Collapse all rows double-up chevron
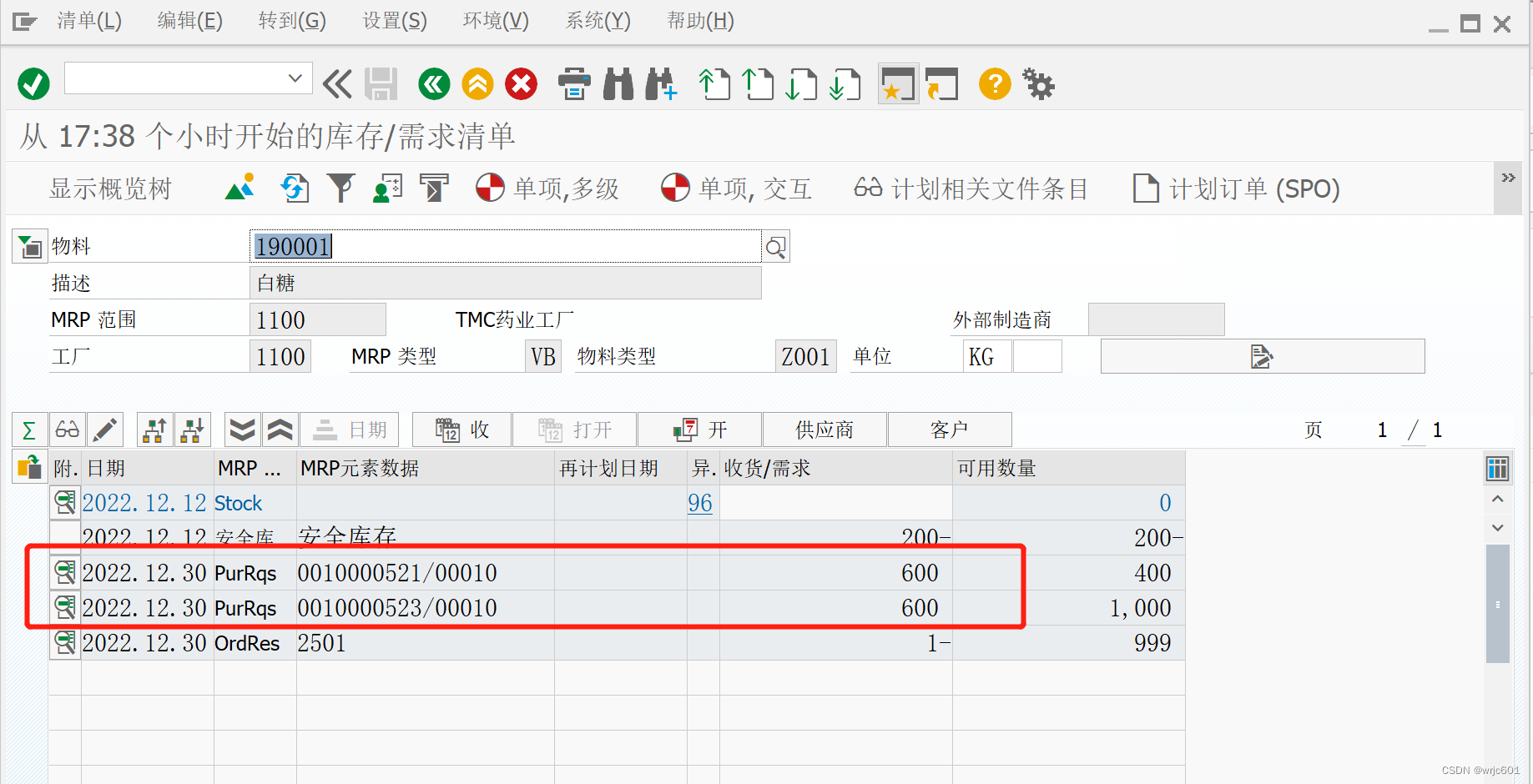Viewport: 1533px width, 784px height. point(280,430)
